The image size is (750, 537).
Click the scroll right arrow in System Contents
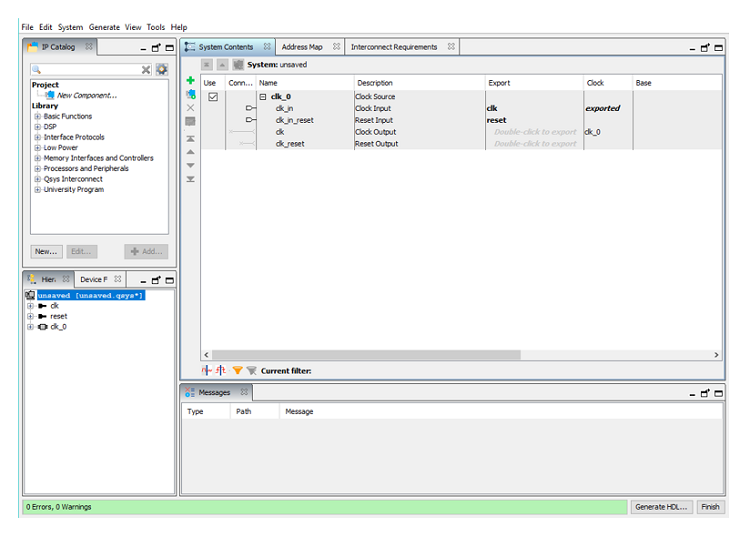pyautogui.click(x=716, y=355)
